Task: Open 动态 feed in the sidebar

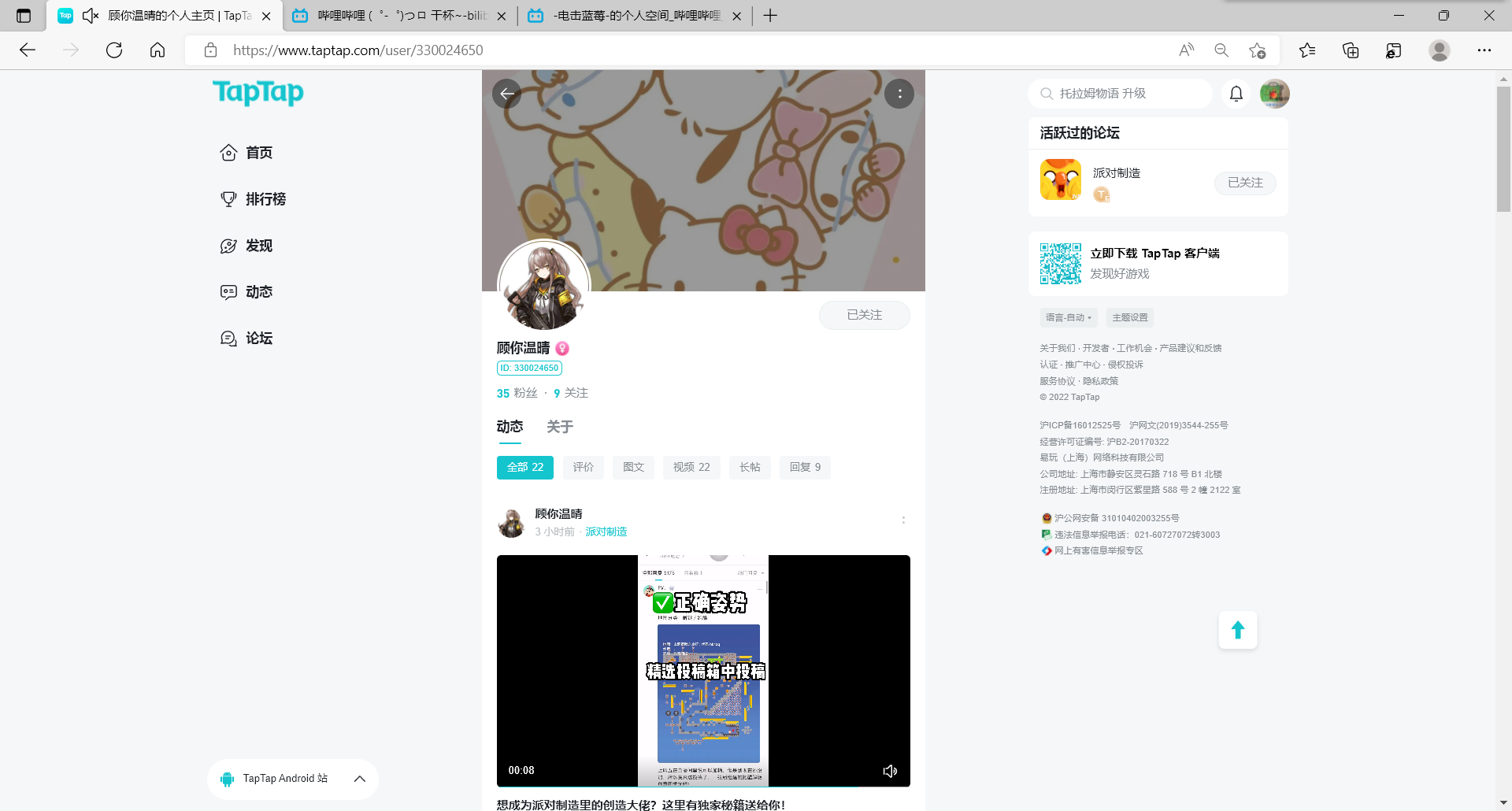Action: click(246, 292)
